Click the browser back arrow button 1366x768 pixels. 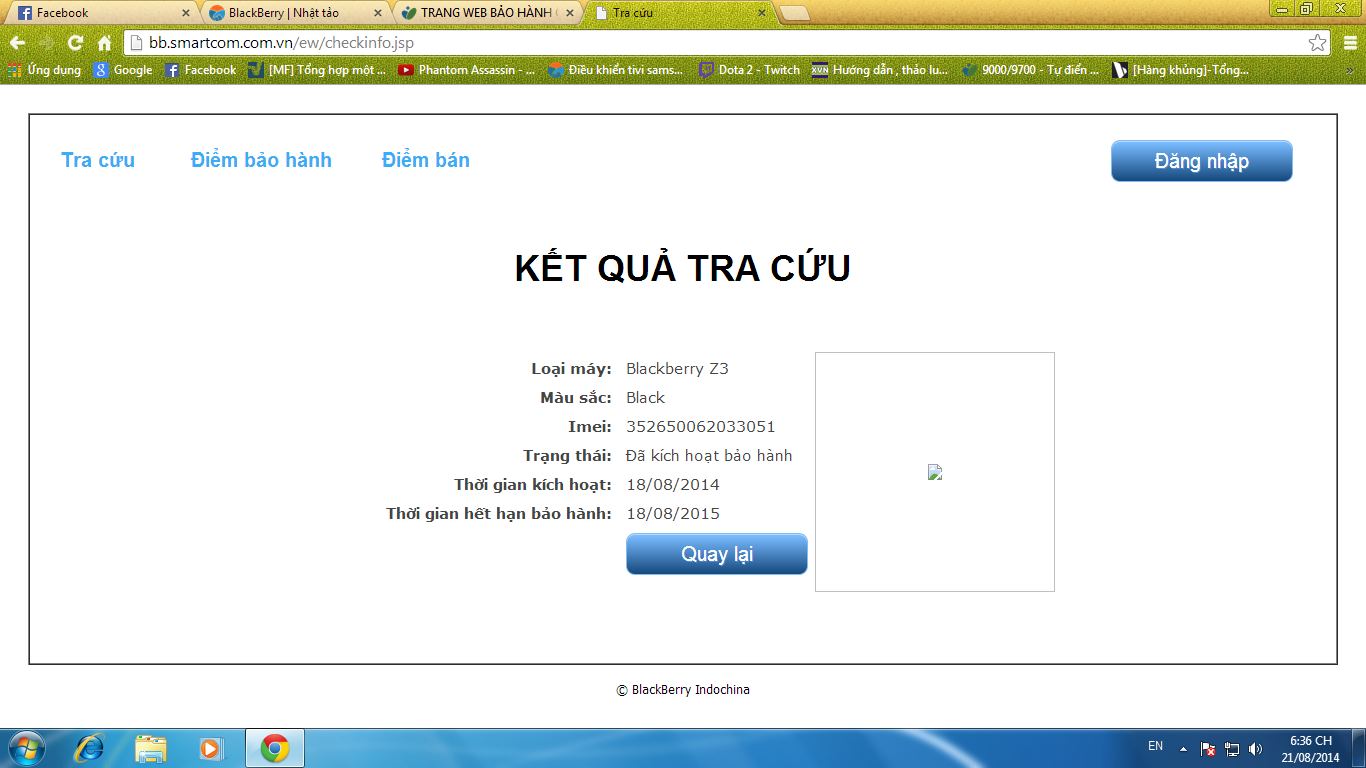(x=17, y=43)
